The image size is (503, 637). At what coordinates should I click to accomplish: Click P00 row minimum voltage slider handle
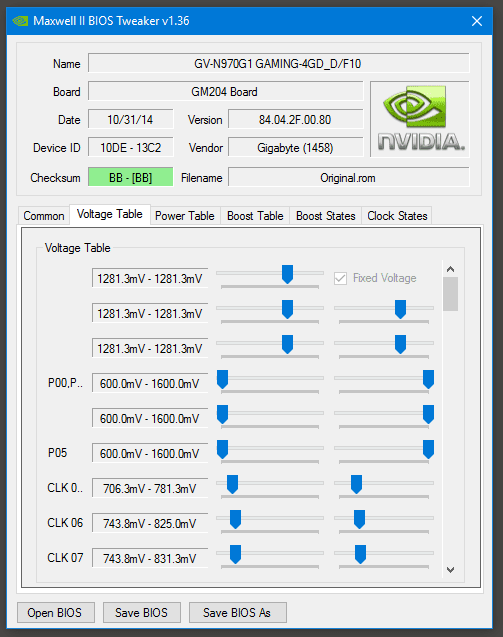tap(222, 379)
